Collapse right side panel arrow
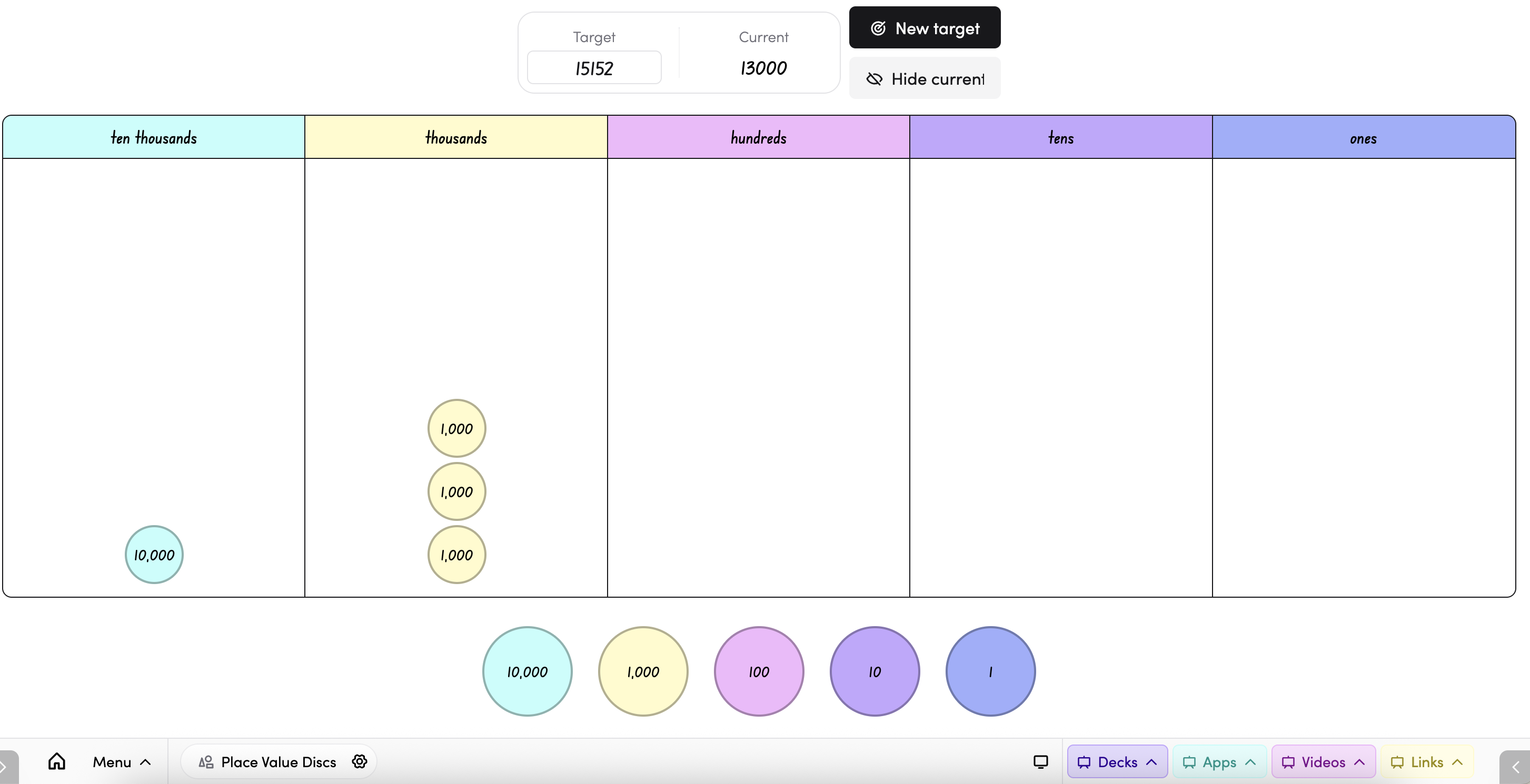Viewport: 1530px width, 784px height. (1515, 767)
